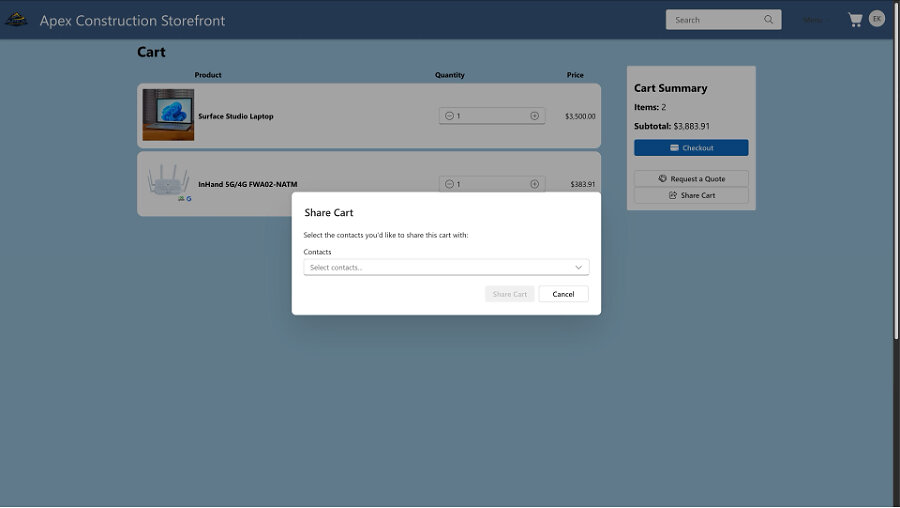Click share icon beside Share Cart
The width and height of the screenshot is (900, 508).
[x=673, y=195]
